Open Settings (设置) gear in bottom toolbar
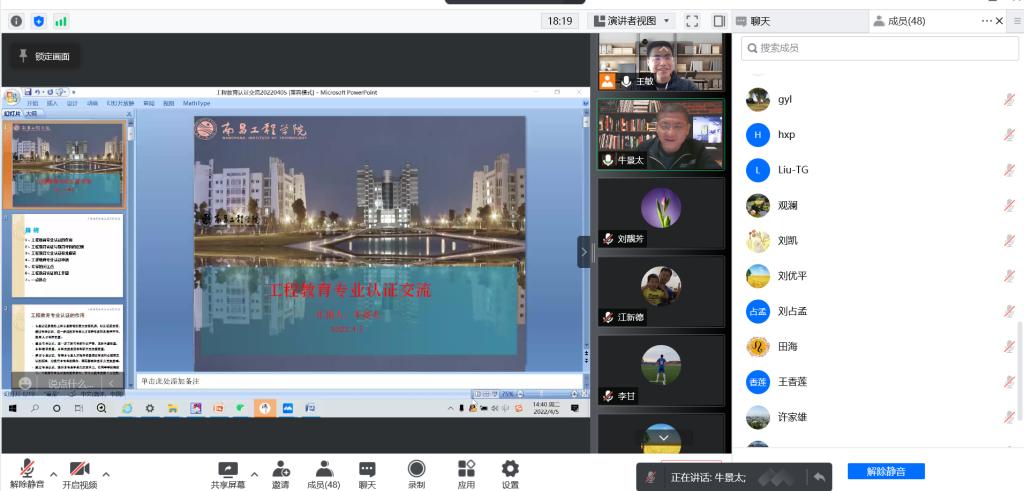The width and height of the screenshot is (1024, 491). pos(510,474)
